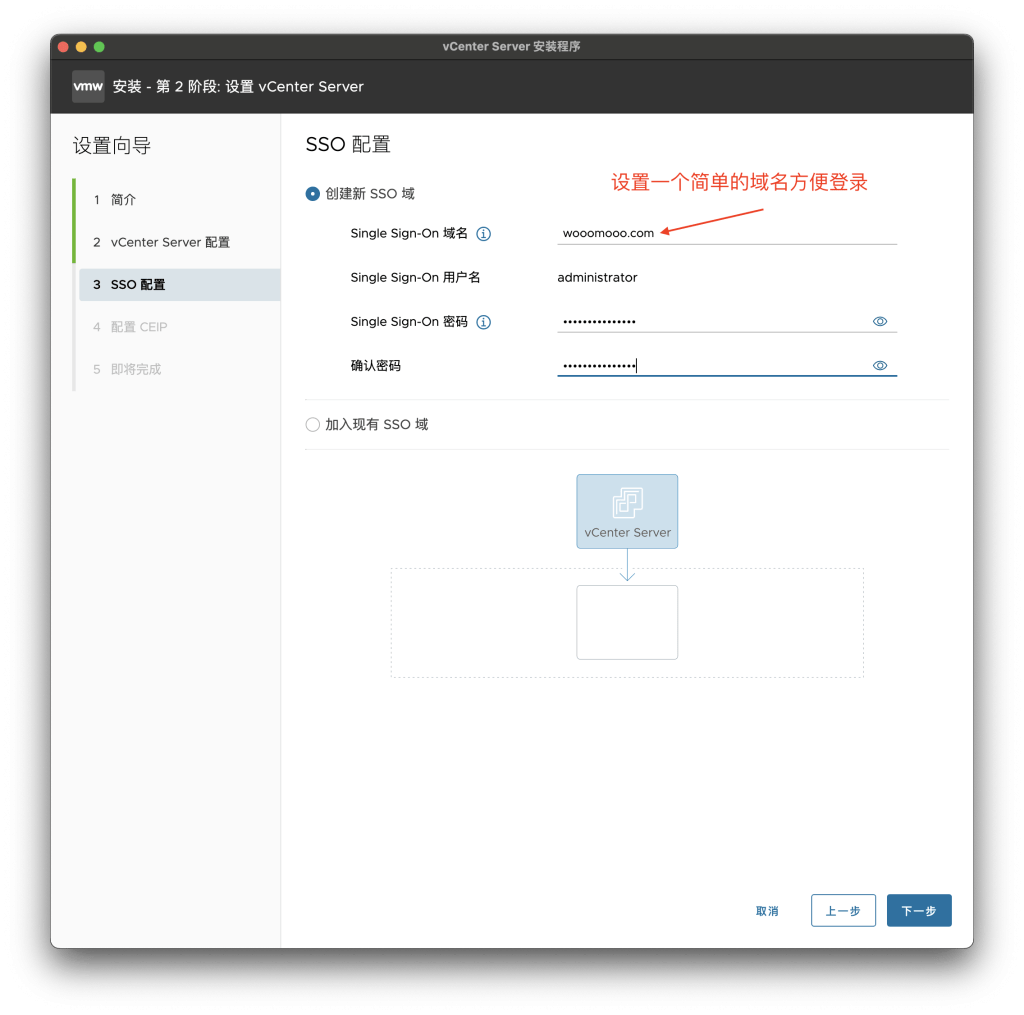This screenshot has width=1024, height=1015.
Task: Click the 取消 link
Action: click(767, 911)
